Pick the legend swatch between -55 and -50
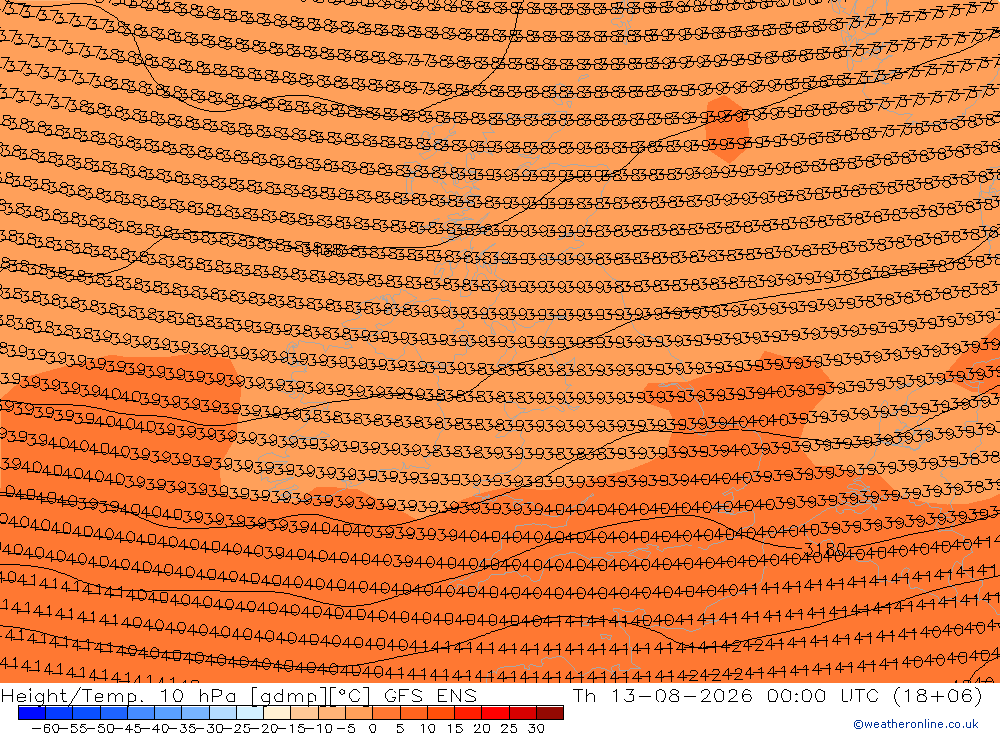The height and width of the screenshot is (733, 1000). 87,713
